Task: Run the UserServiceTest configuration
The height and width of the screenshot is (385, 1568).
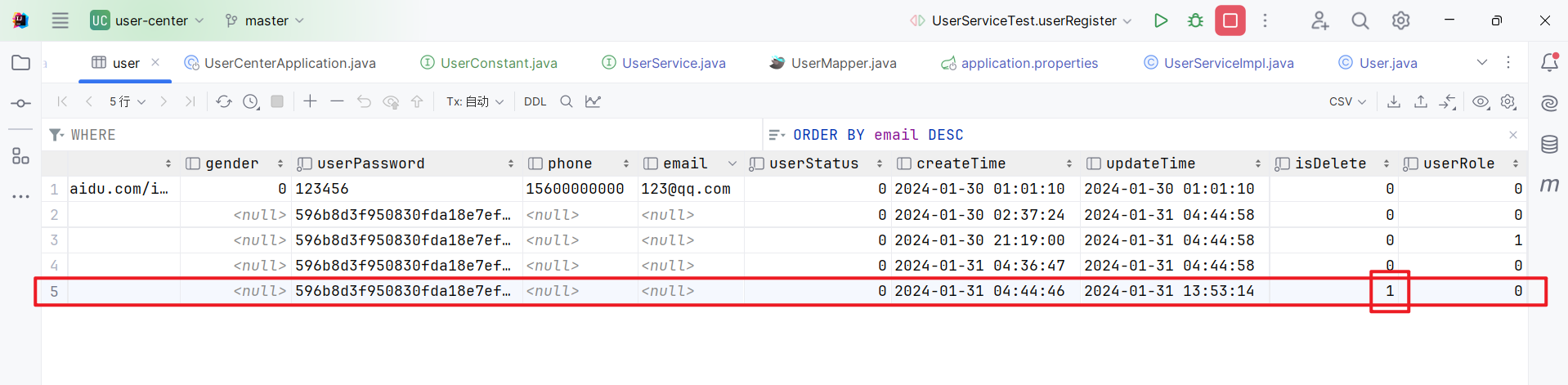Action: coord(1160,20)
